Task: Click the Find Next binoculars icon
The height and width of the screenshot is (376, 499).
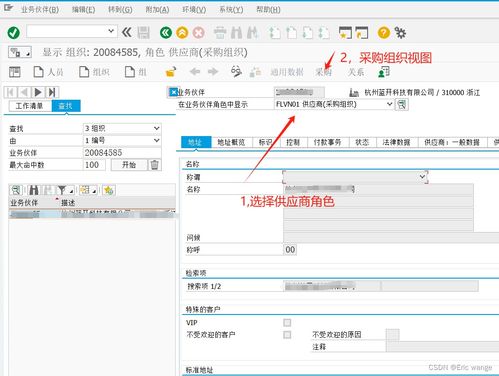Action: (252, 33)
